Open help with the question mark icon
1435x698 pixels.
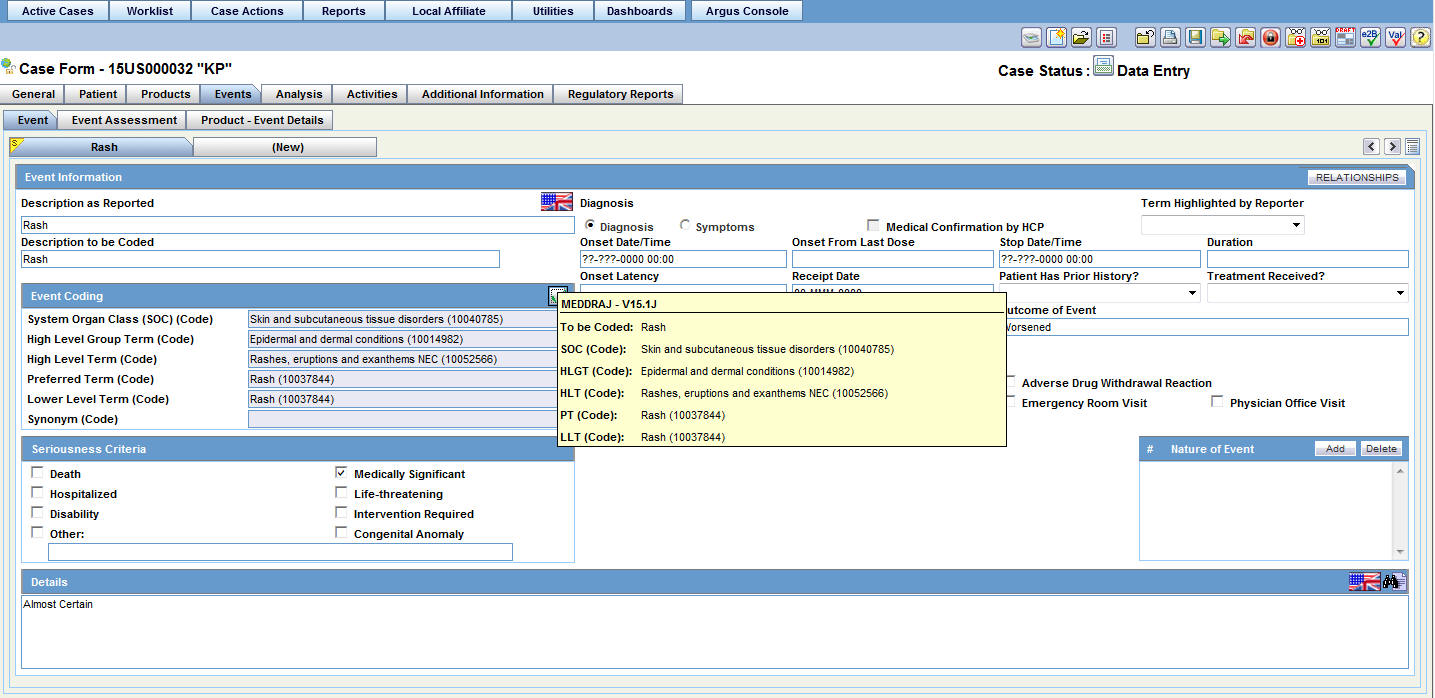(x=1420, y=38)
